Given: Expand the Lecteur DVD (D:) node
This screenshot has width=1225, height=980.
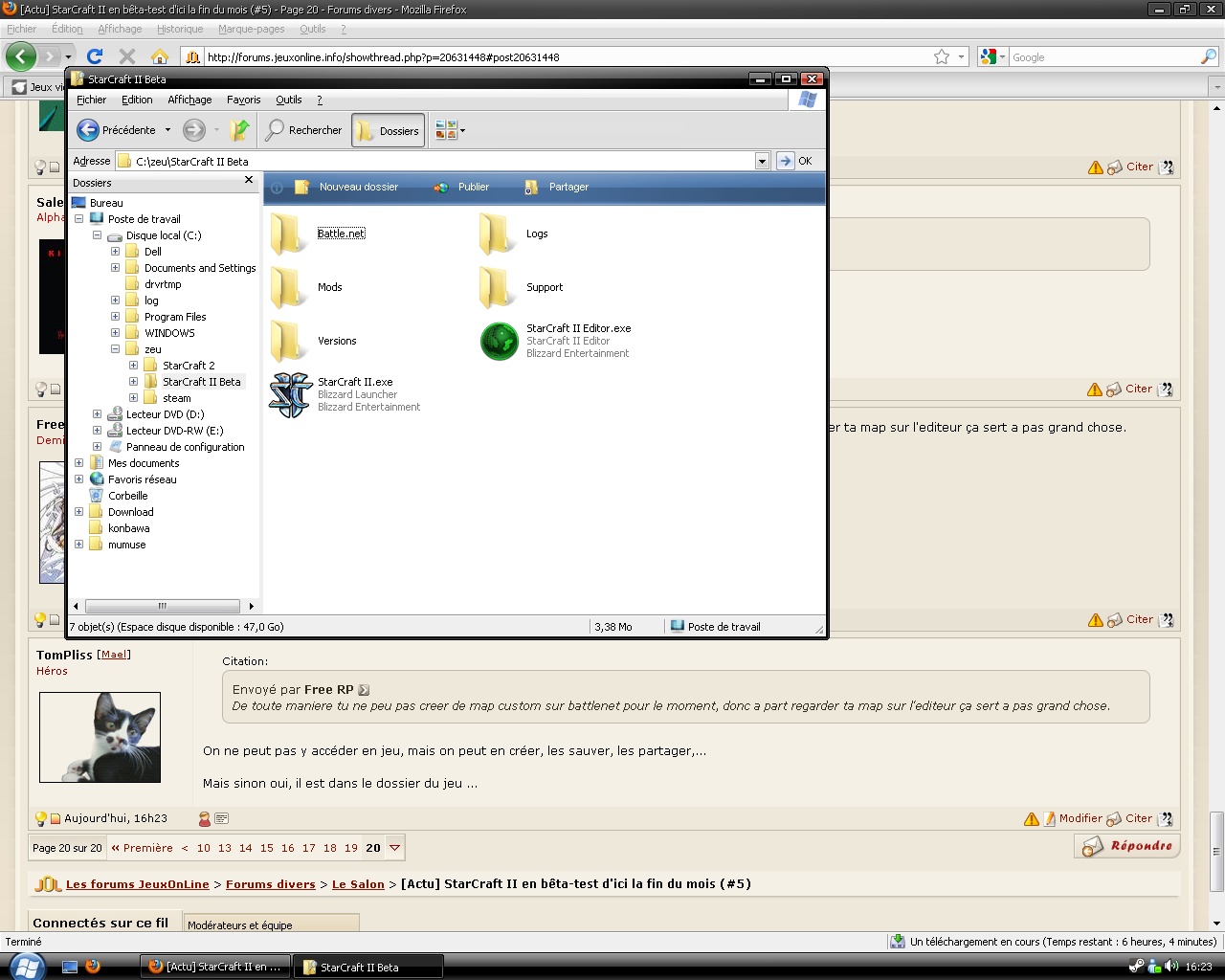Looking at the screenshot, I should (x=98, y=414).
